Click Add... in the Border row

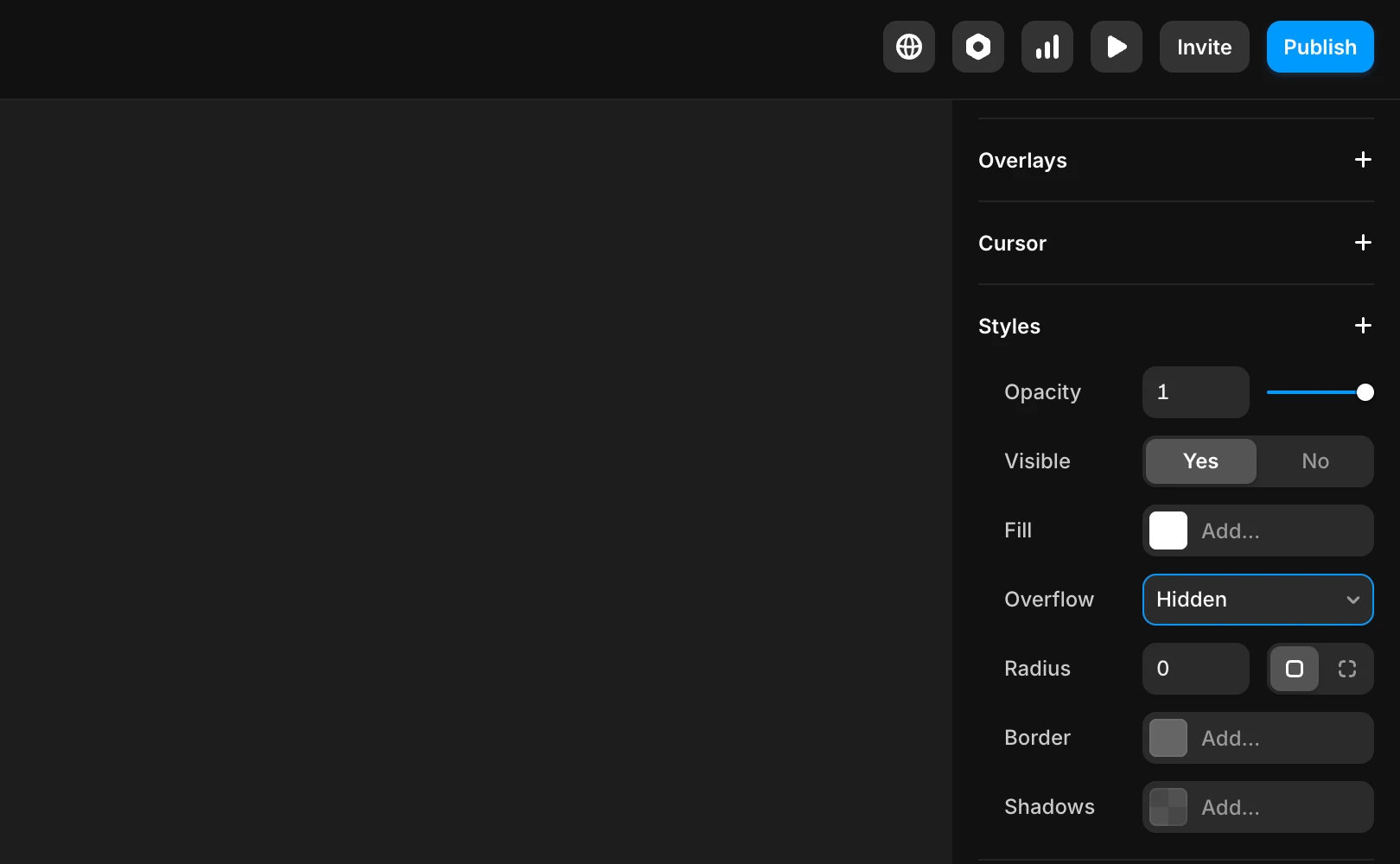click(1231, 738)
